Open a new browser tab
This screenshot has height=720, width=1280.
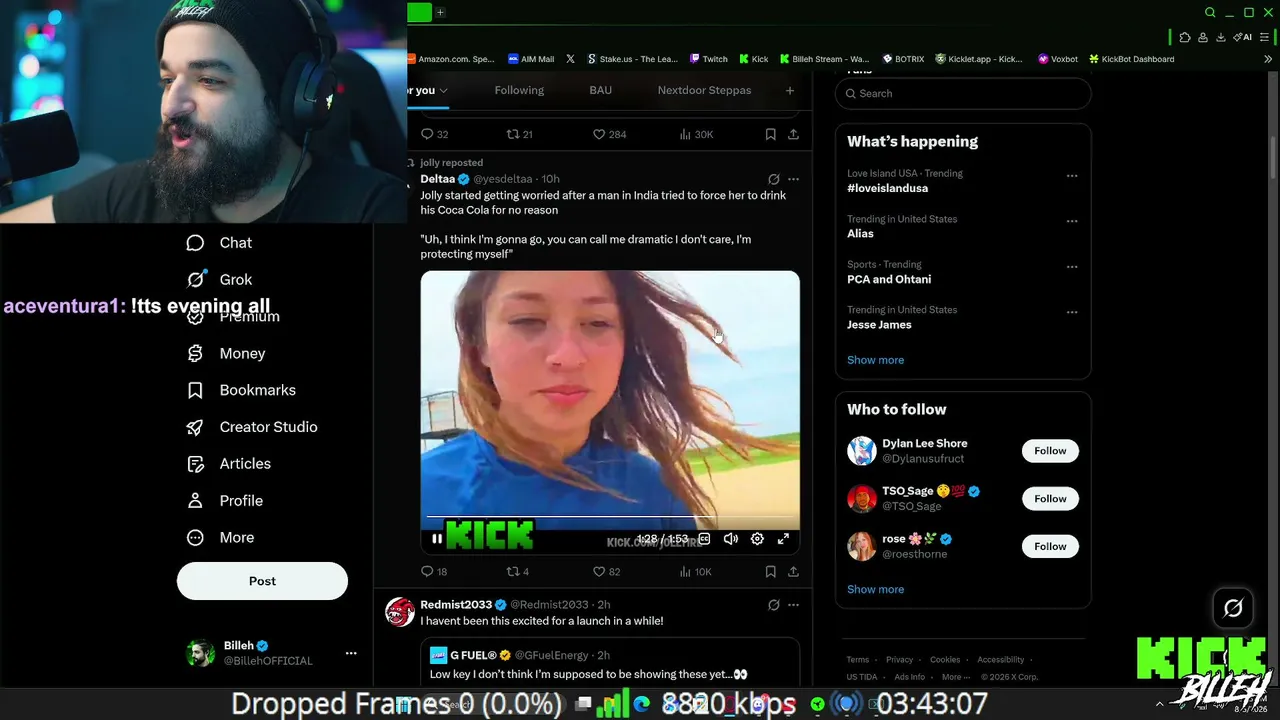point(440,12)
